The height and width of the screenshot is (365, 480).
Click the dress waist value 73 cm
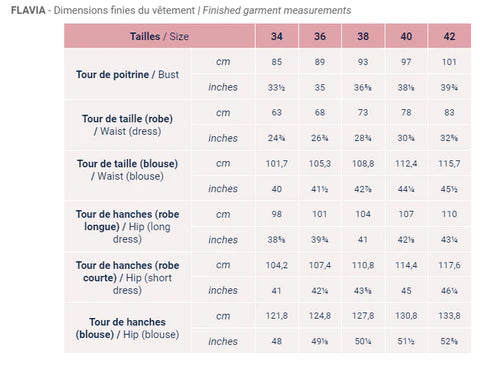pyautogui.click(x=363, y=112)
